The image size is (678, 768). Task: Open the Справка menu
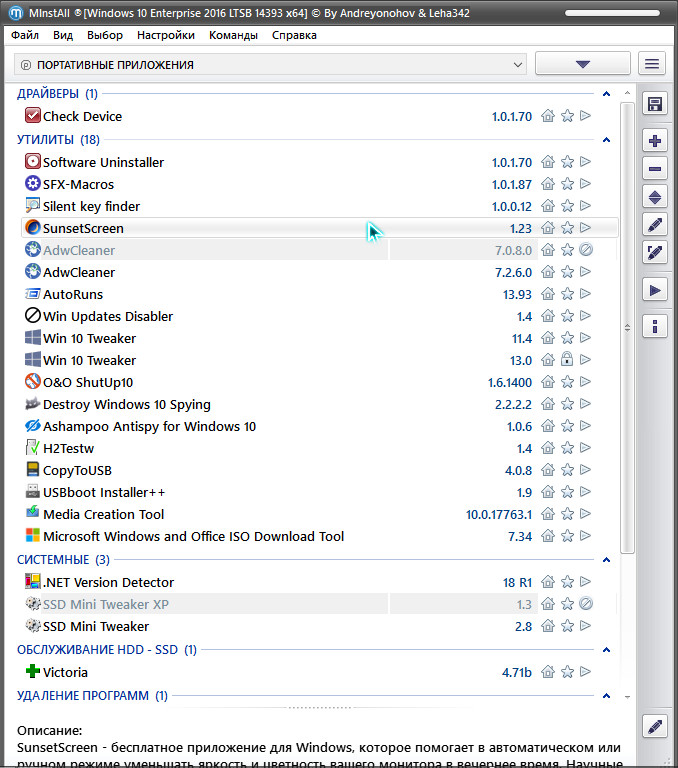pos(294,35)
